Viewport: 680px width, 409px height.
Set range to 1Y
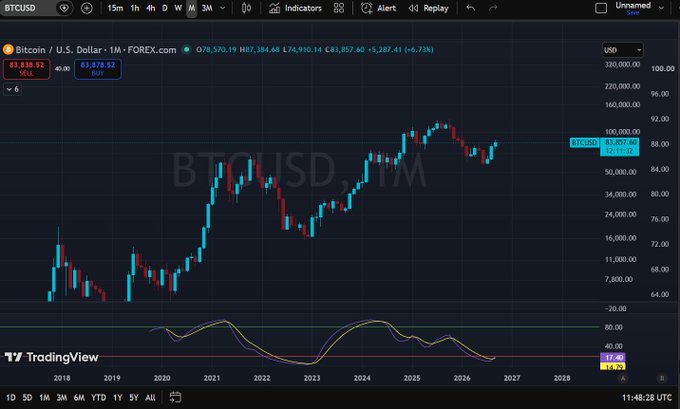pyautogui.click(x=118, y=398)
